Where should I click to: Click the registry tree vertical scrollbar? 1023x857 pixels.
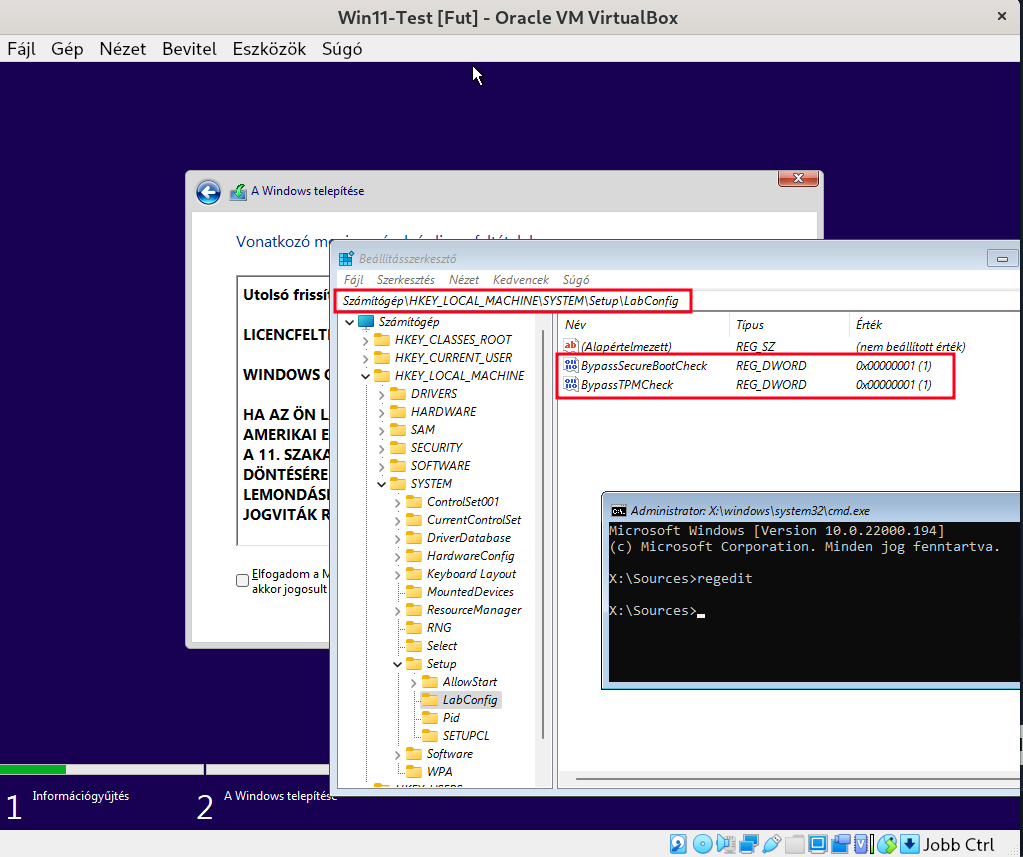(x=543, y=534)
